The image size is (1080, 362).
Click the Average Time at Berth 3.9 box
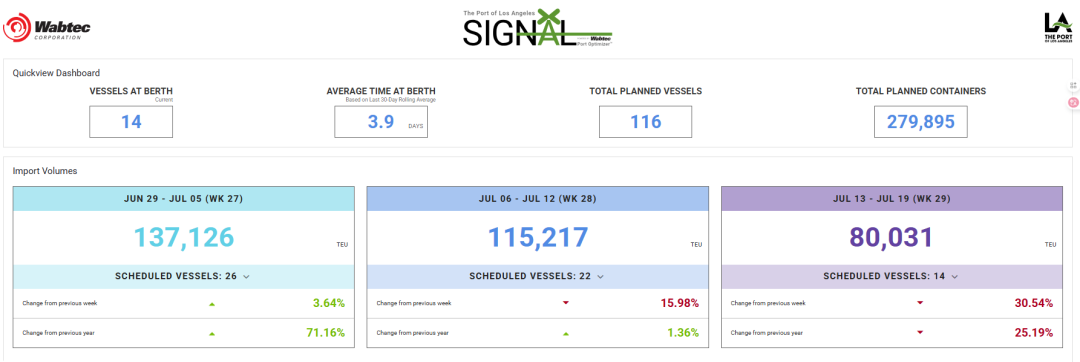pyautogui.click(x=381, y=123)
